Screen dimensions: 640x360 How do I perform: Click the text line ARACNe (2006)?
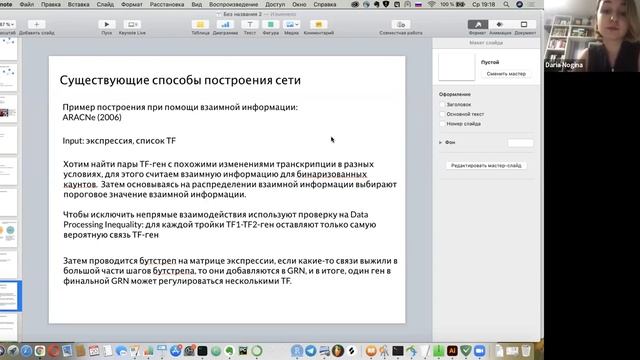92,118
